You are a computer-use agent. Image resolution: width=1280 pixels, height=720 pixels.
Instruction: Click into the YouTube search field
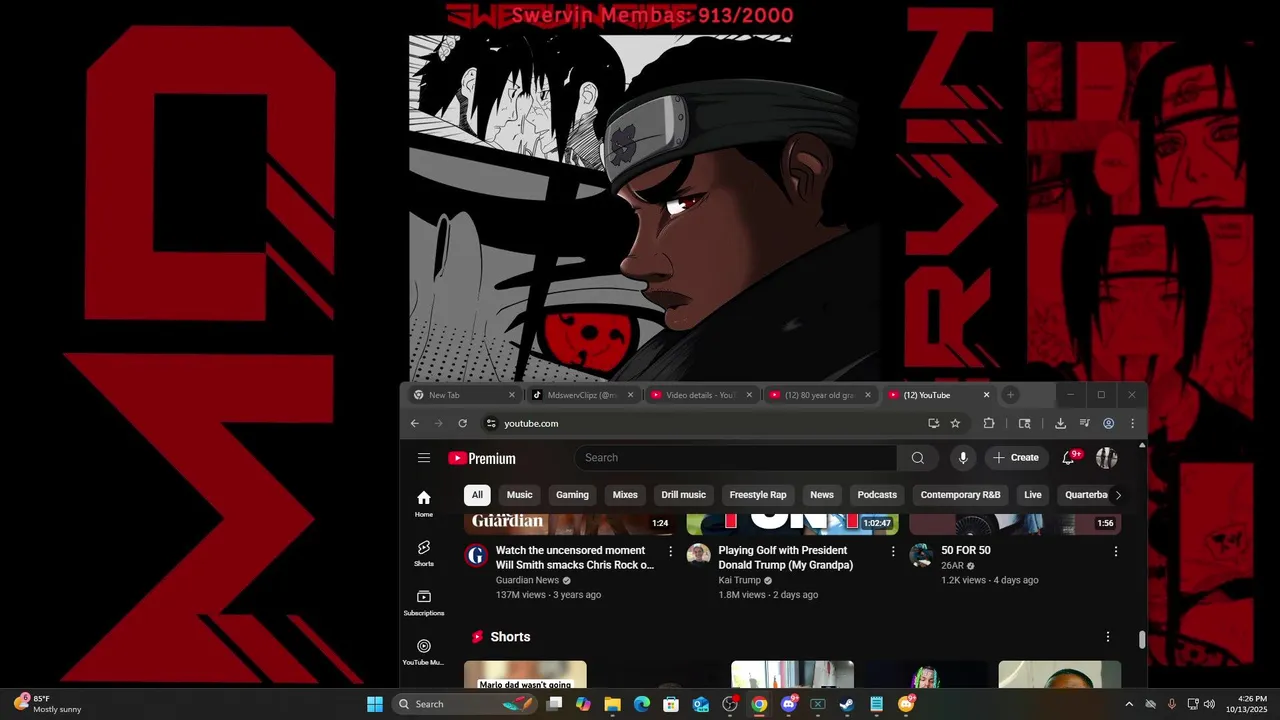[735, 458]
